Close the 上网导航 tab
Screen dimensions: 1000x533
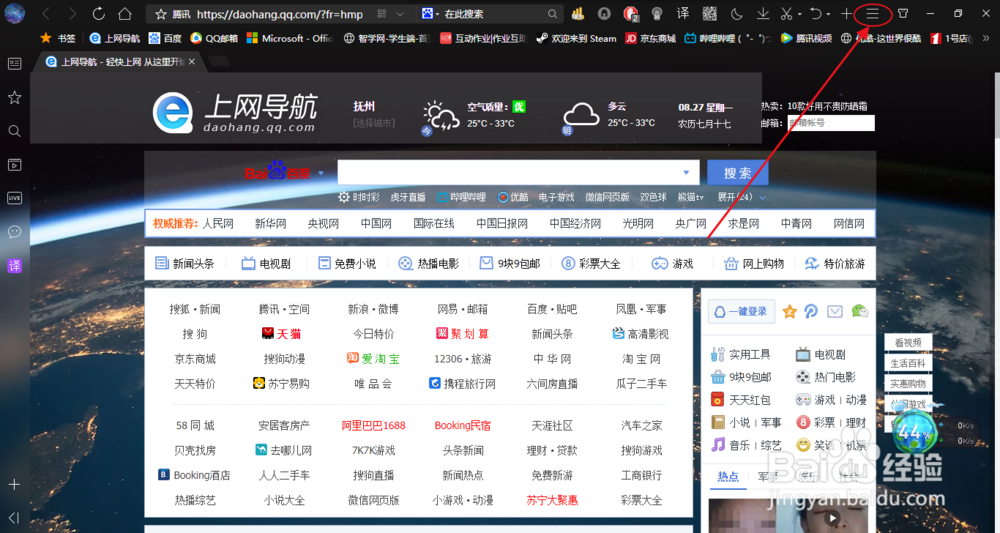point(192,62)
